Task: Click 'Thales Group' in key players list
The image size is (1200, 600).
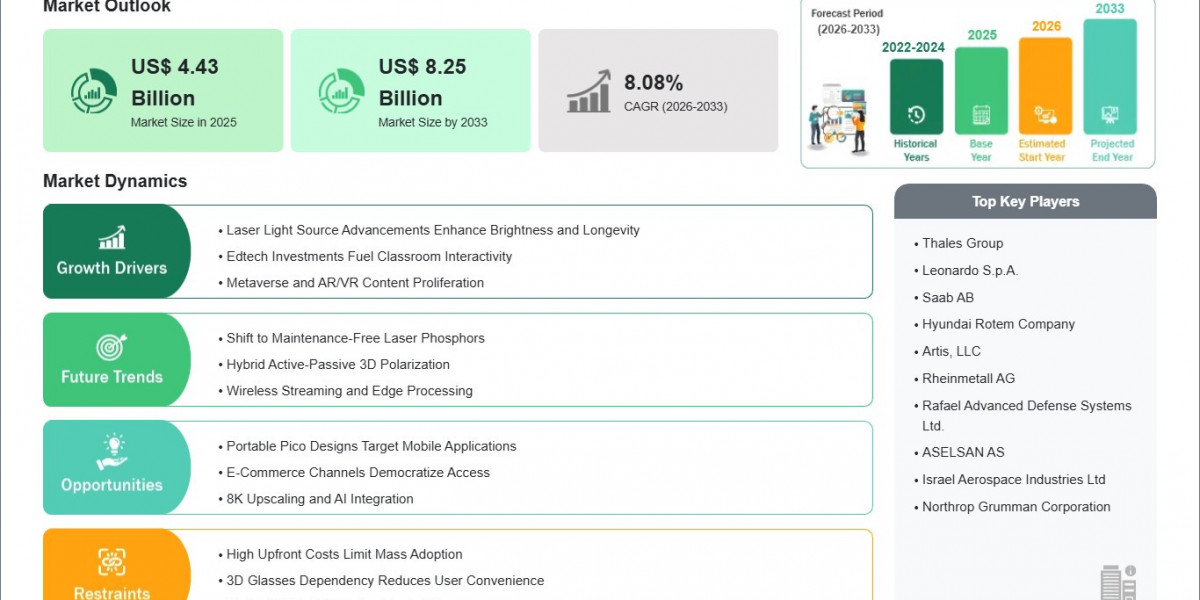Action: (x=962, y=243)
